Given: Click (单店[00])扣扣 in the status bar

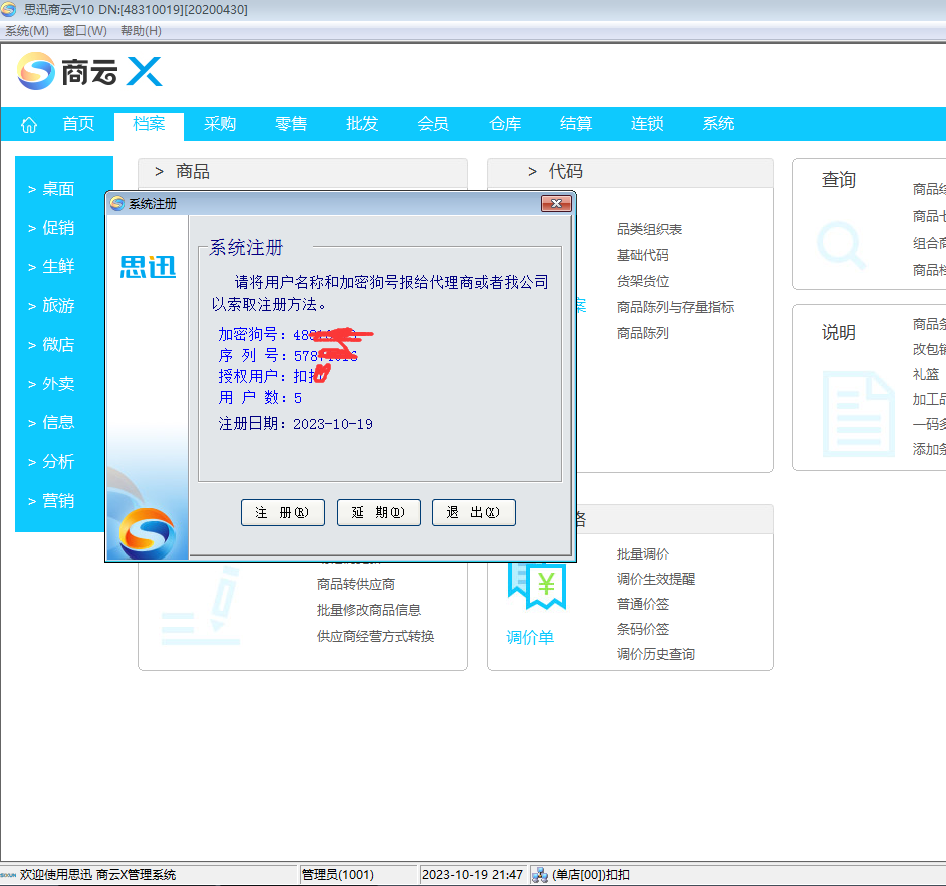Looking at the screenshot, I should point(591,875).
